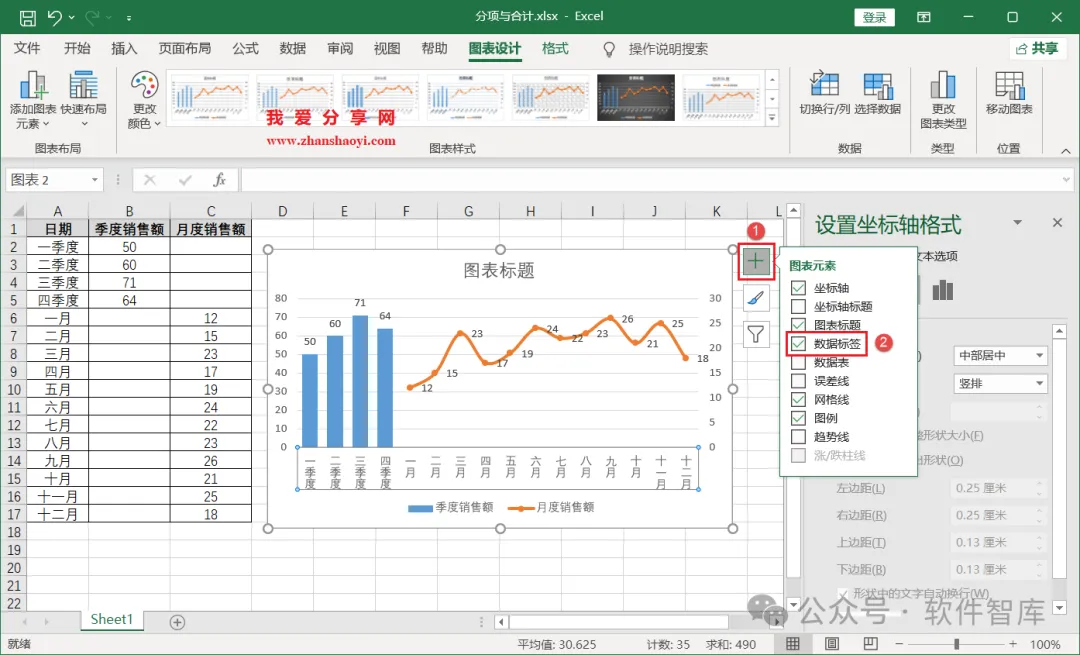Click the 操作说明搜索 search box
This screenshot has width=1080, height=655.
667,49
